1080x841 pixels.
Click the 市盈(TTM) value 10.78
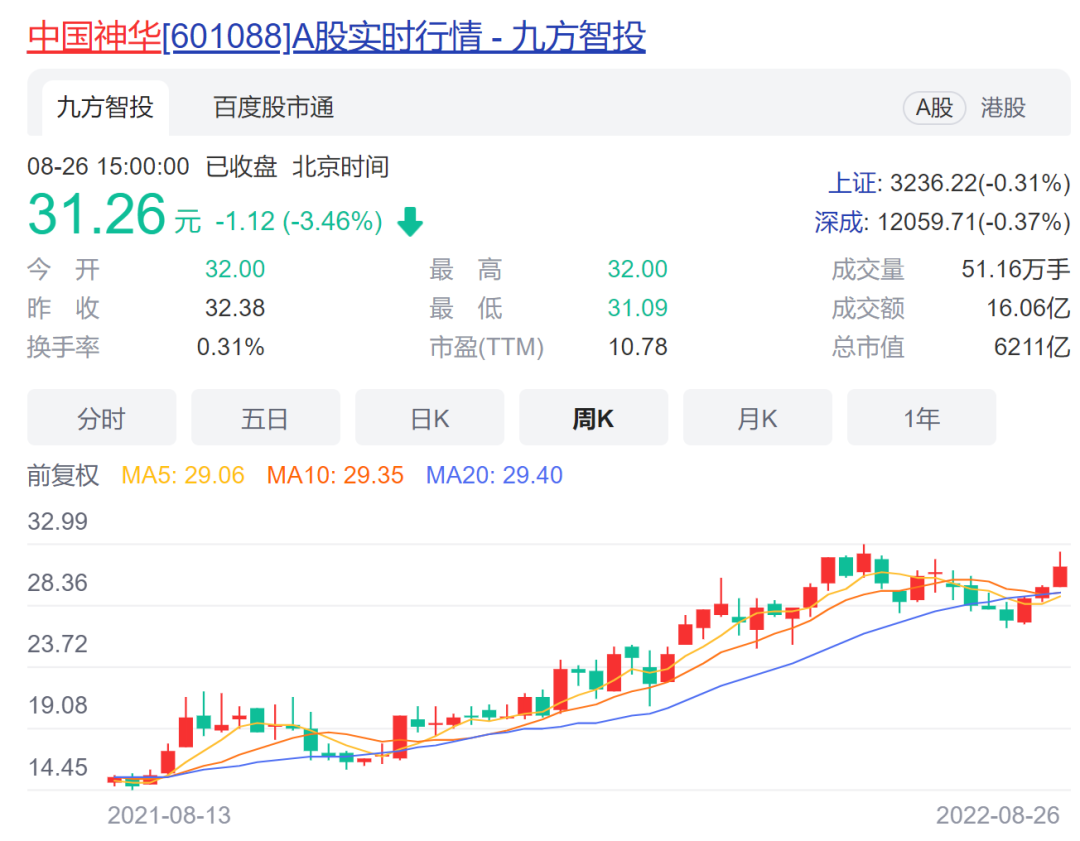637,346
